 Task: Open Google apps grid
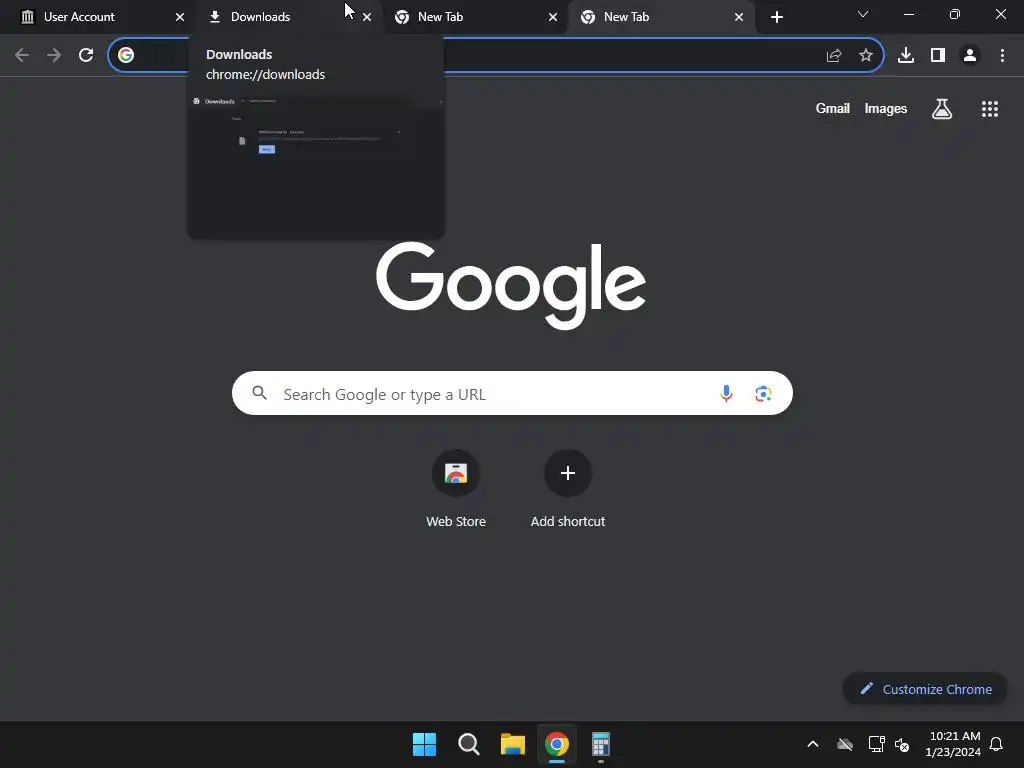coord(990,109)
